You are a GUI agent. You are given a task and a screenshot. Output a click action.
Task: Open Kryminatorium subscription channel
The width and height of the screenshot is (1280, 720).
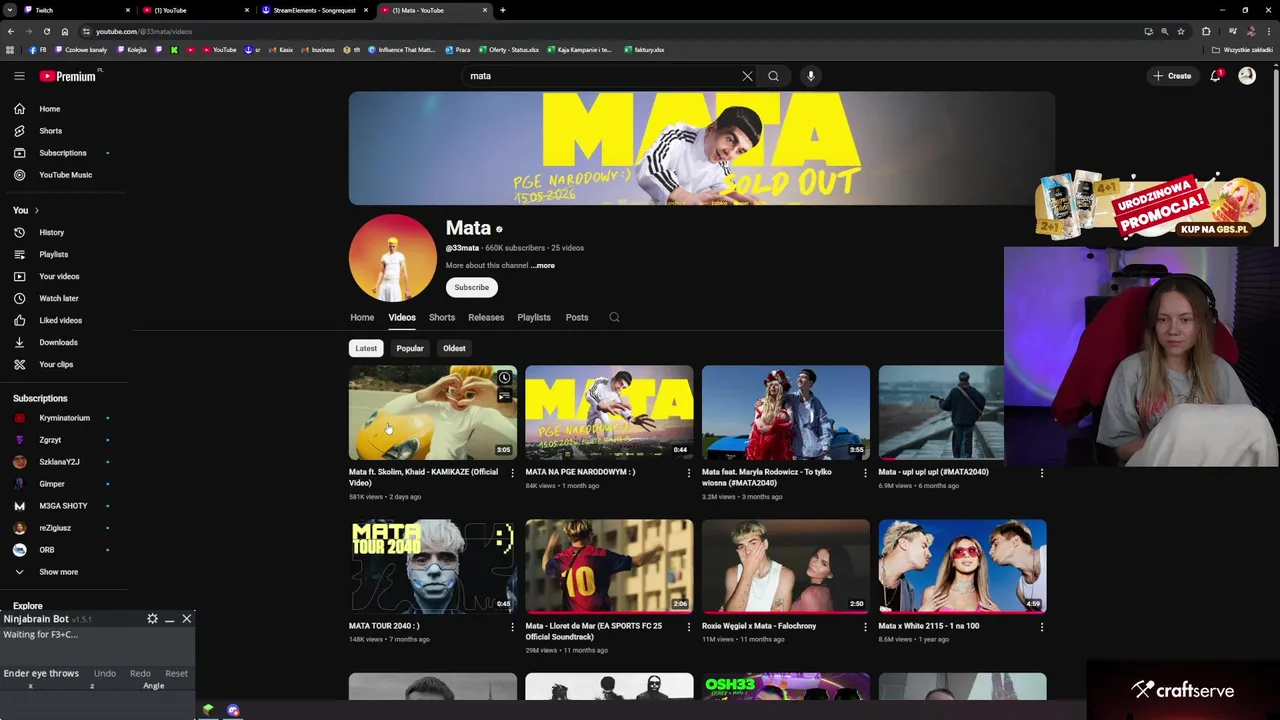64,418
